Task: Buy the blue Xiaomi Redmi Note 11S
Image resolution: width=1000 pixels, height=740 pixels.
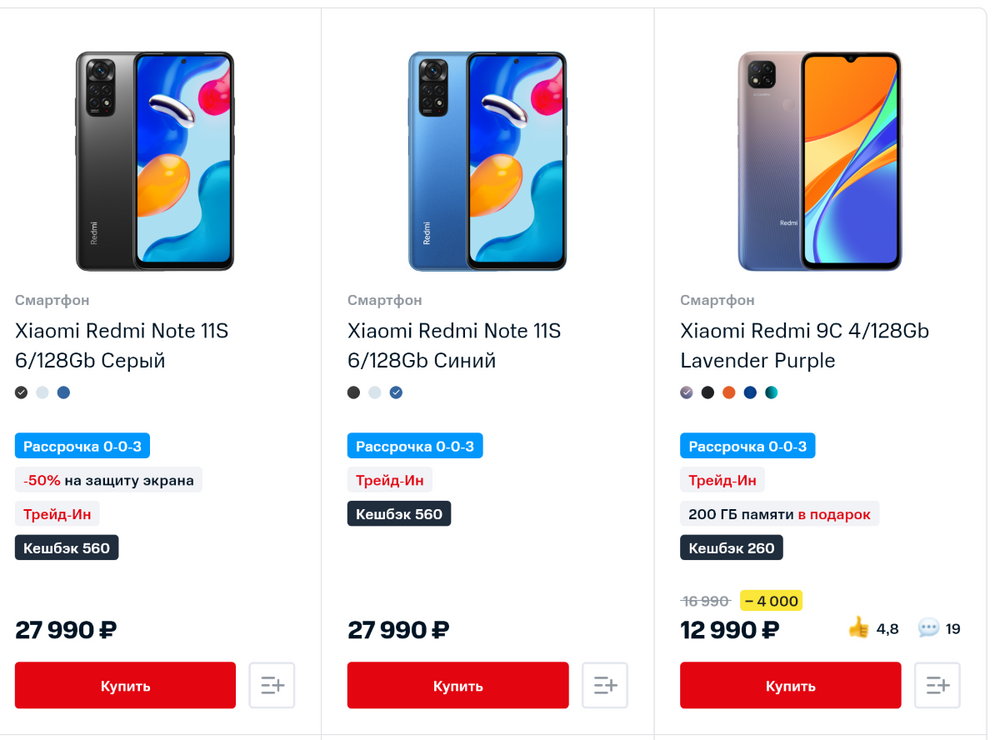Action: [x=458, y=685]
